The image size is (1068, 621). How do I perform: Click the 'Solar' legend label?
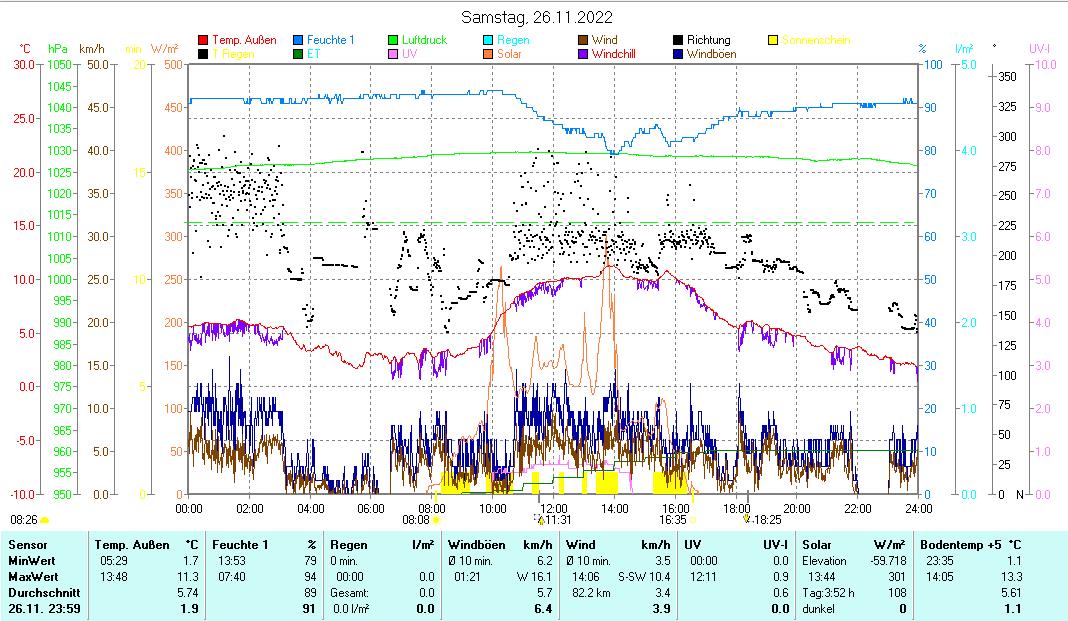tap(509, 54)
